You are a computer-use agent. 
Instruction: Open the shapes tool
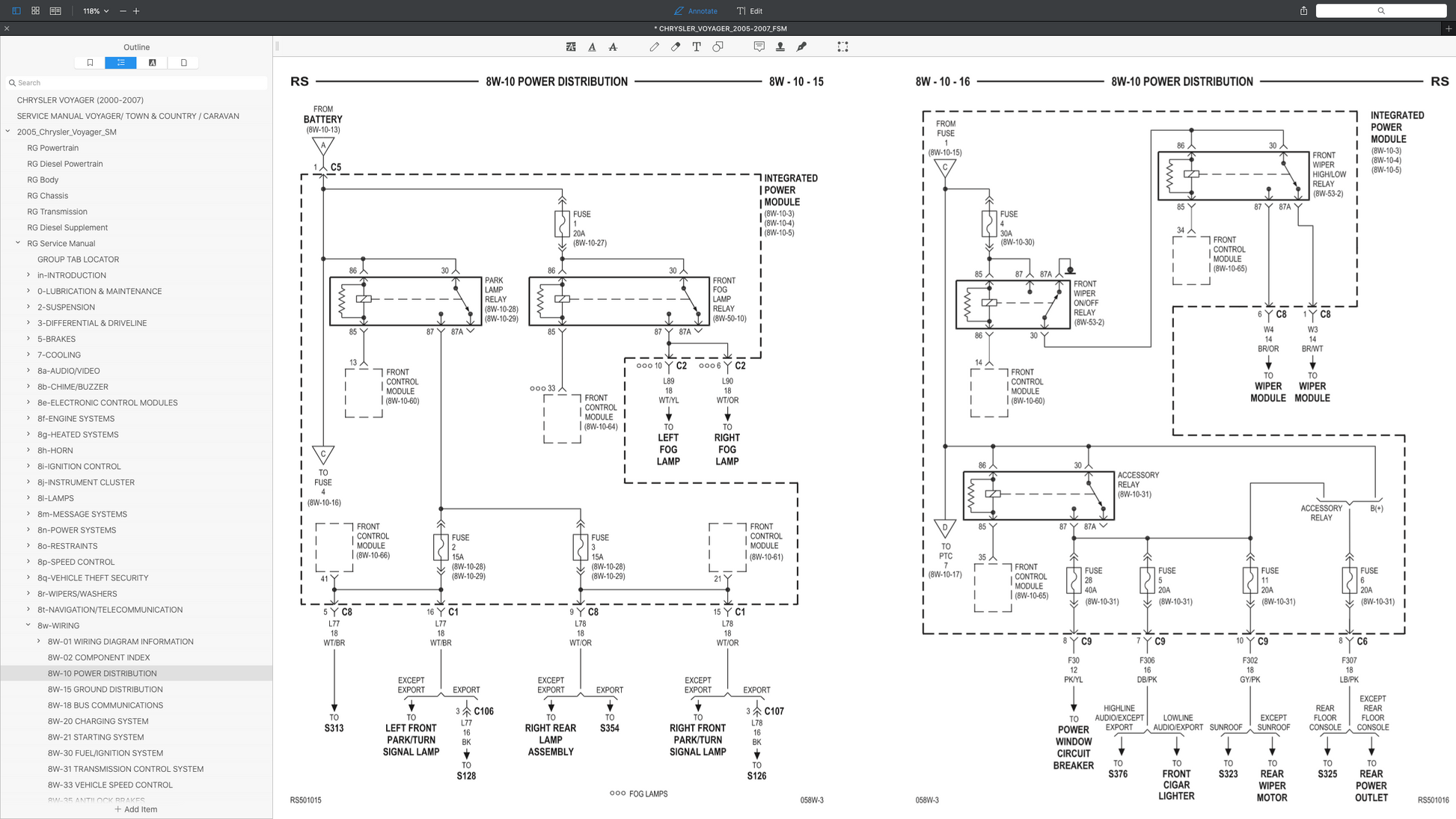click(718, 46)
